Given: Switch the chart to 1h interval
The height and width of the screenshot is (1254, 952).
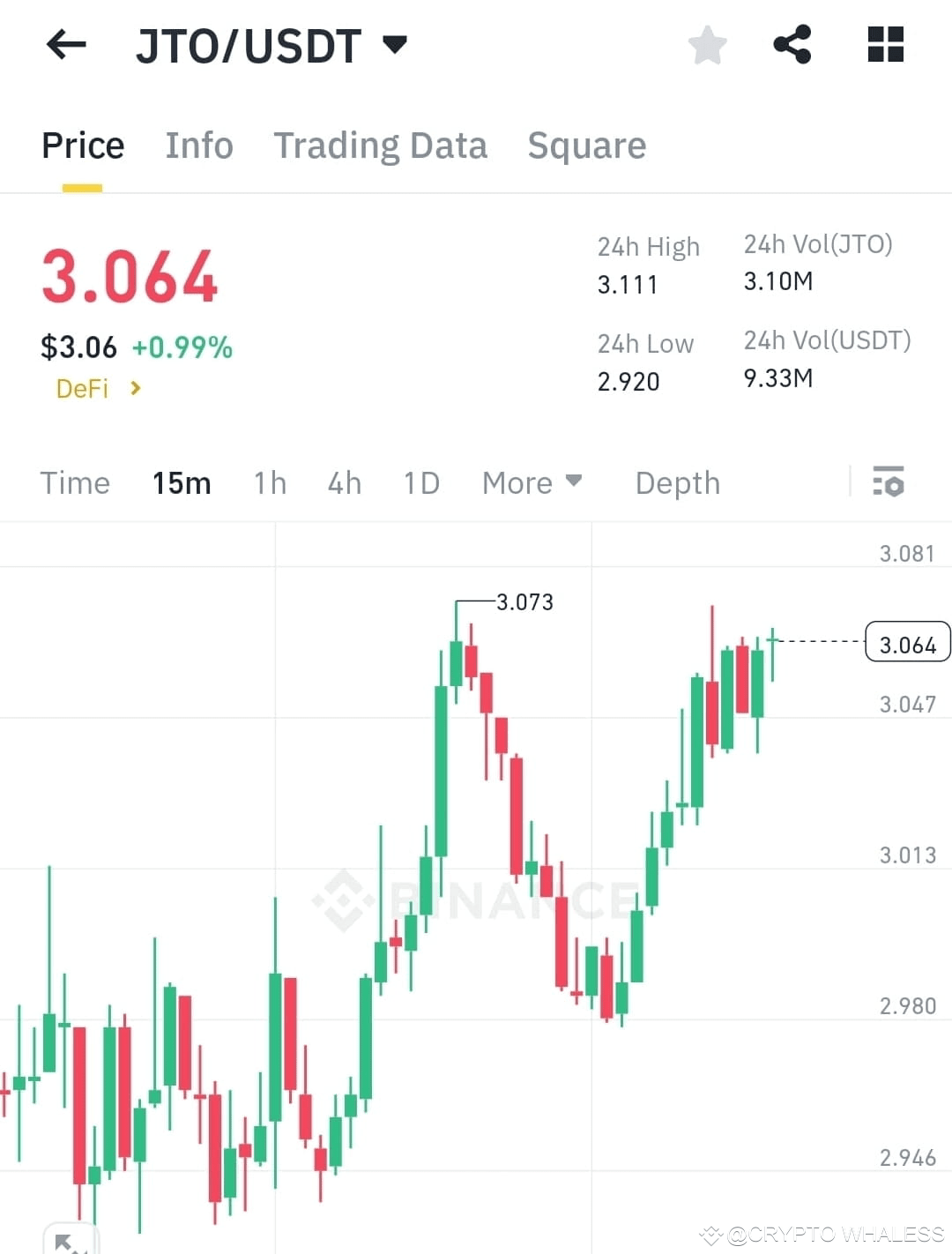Looking at the screenshot, I should pyautogui.click(x=269, y=482).
